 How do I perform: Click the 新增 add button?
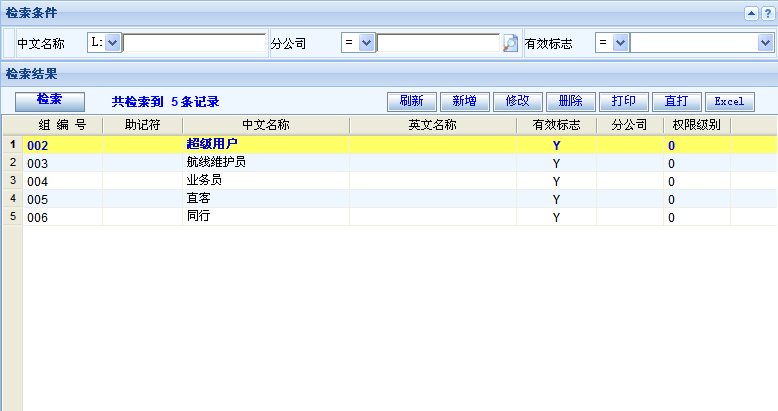coord(464,101)
